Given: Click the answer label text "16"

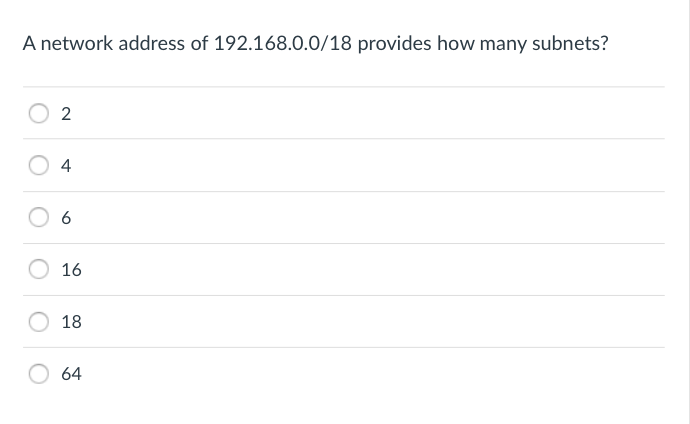Looking at the screenshot, I should pyautogui.click(x=71, y=270).
